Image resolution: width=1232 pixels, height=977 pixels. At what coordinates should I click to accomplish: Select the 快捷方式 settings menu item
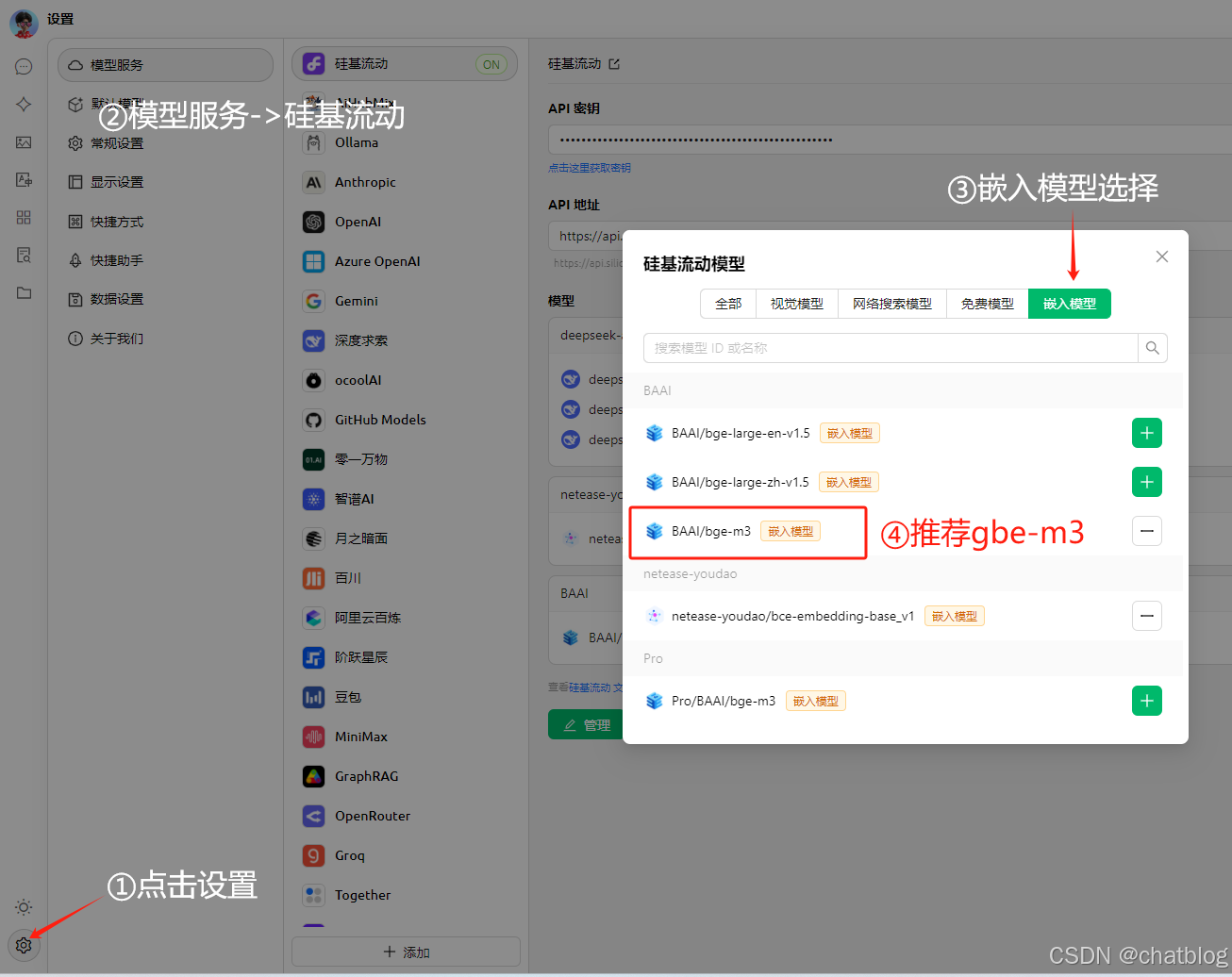point(165,222)
